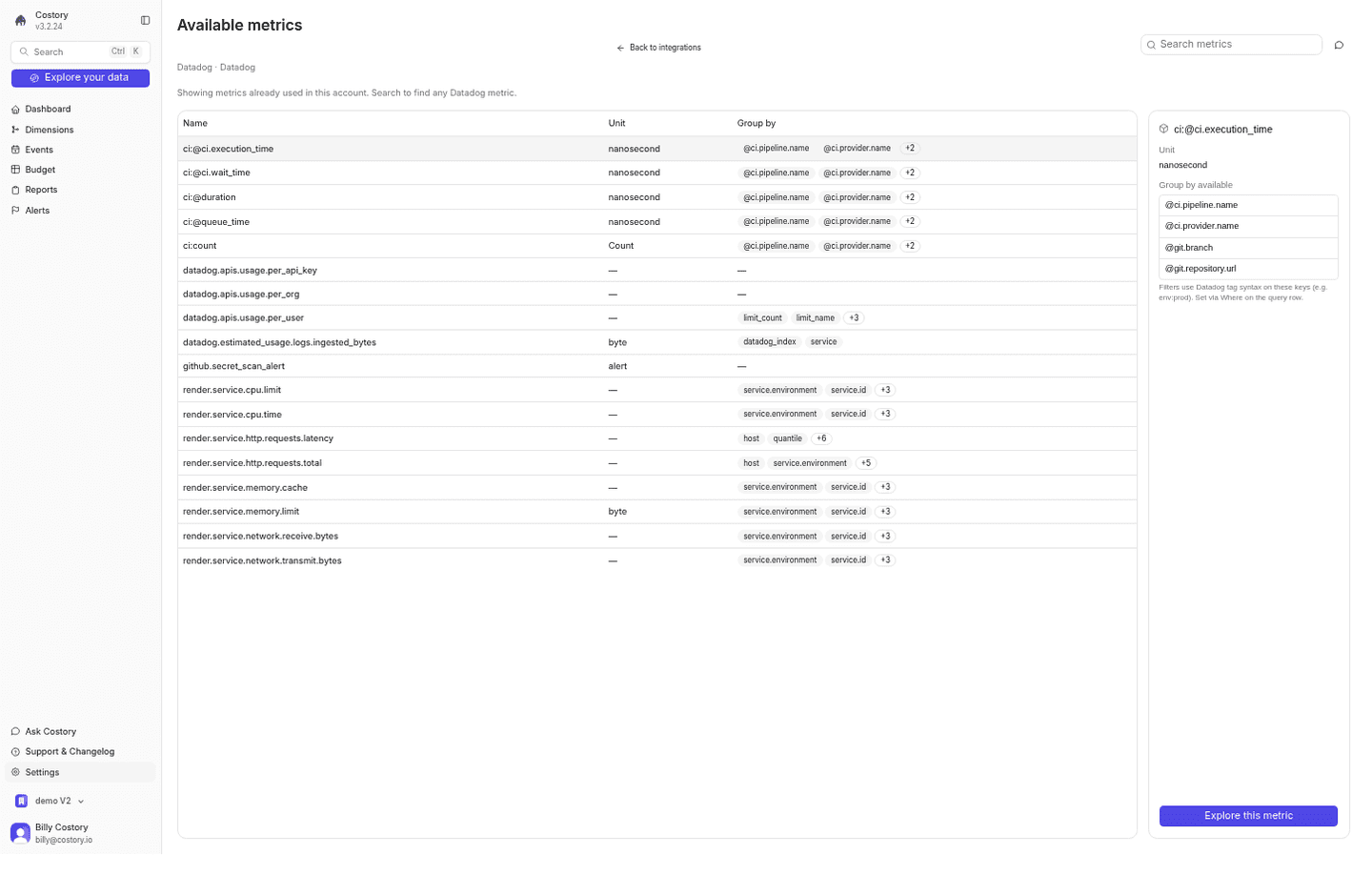1372x875 pixels.
Task: Select datadog.apis.usage.per_api_key metric
Action: (657, 271)
